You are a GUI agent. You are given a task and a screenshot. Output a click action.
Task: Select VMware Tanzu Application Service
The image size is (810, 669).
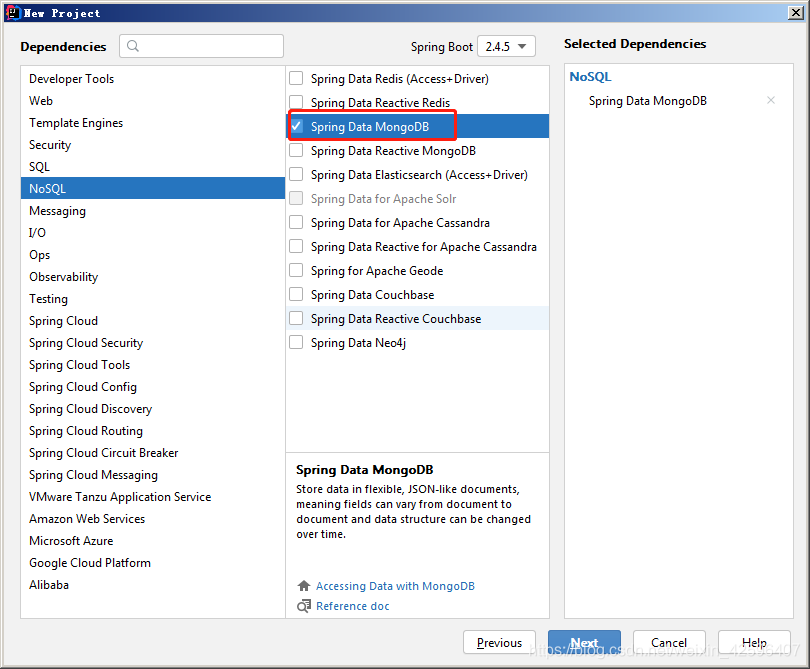(153, 497)
